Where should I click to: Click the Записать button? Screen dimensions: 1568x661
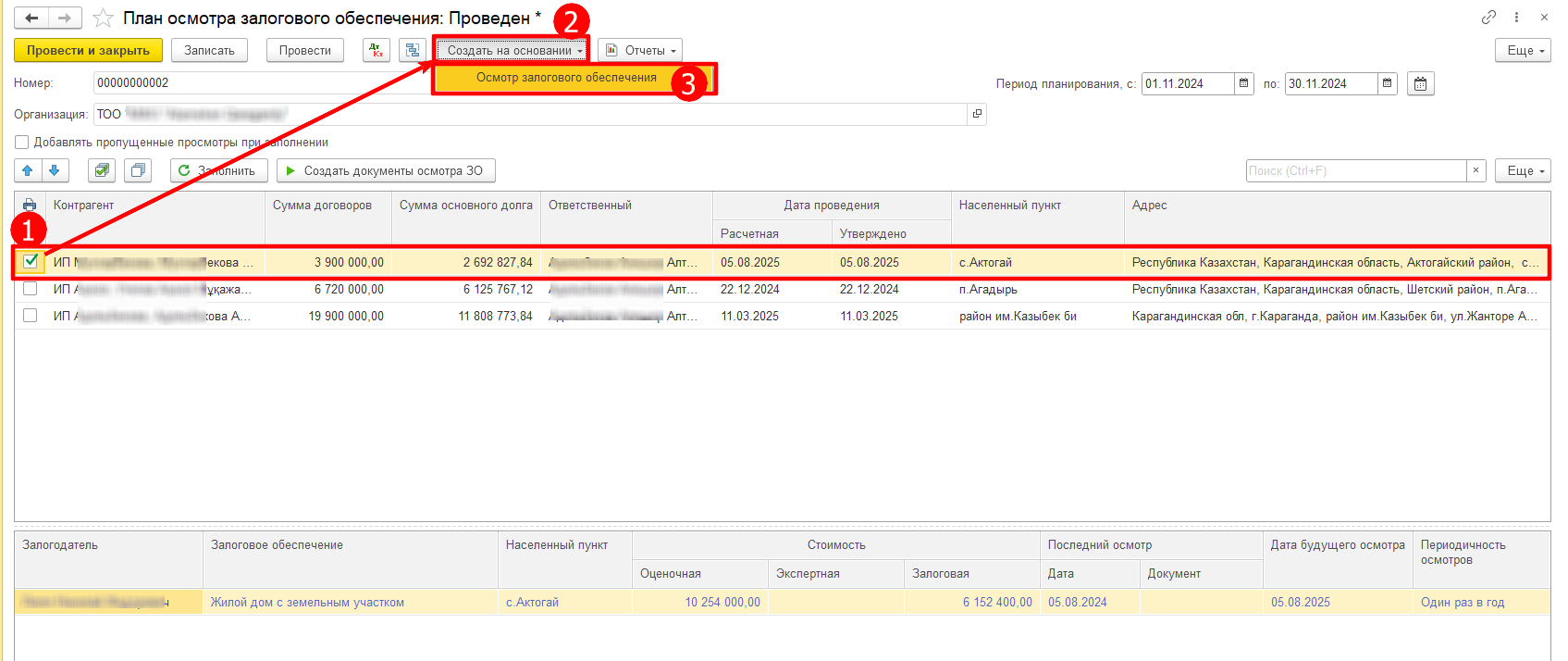coord(209,50)
